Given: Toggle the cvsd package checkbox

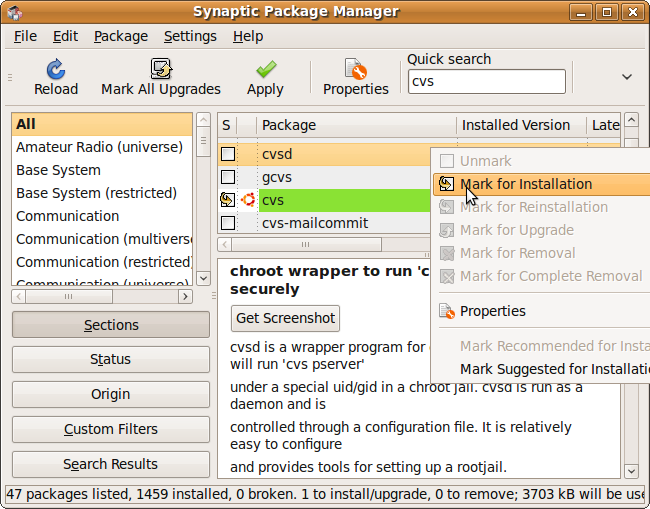Looking at the screenshot, I should tap(228, 154).
